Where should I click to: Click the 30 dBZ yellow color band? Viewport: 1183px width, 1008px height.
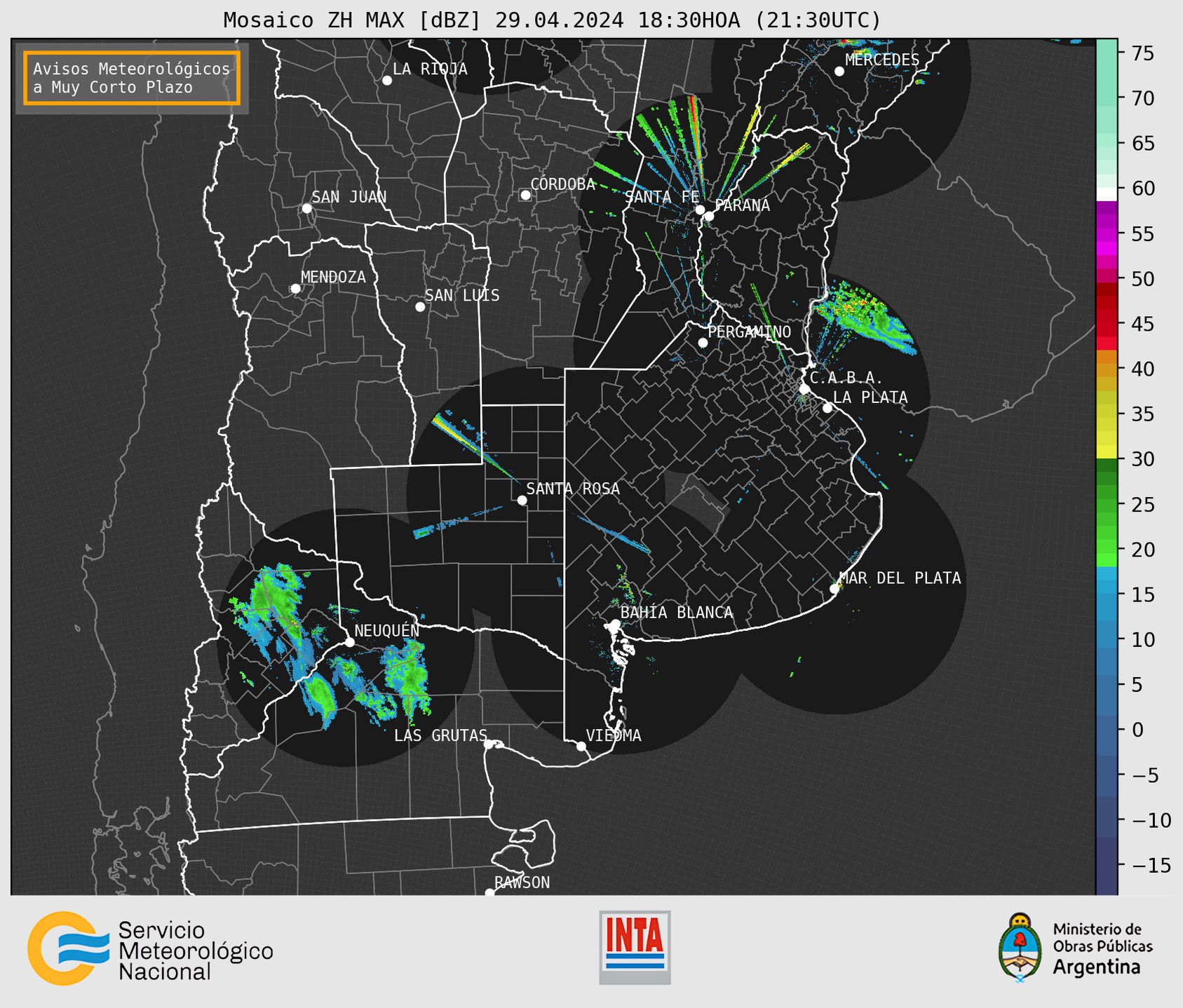click(x=1107, y=452)
